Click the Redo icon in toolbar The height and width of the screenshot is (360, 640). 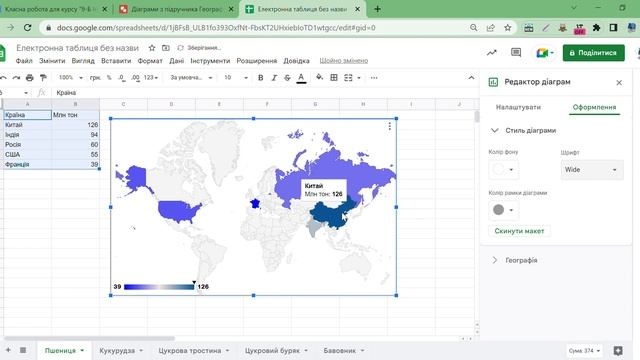click(x=16, y=78)
